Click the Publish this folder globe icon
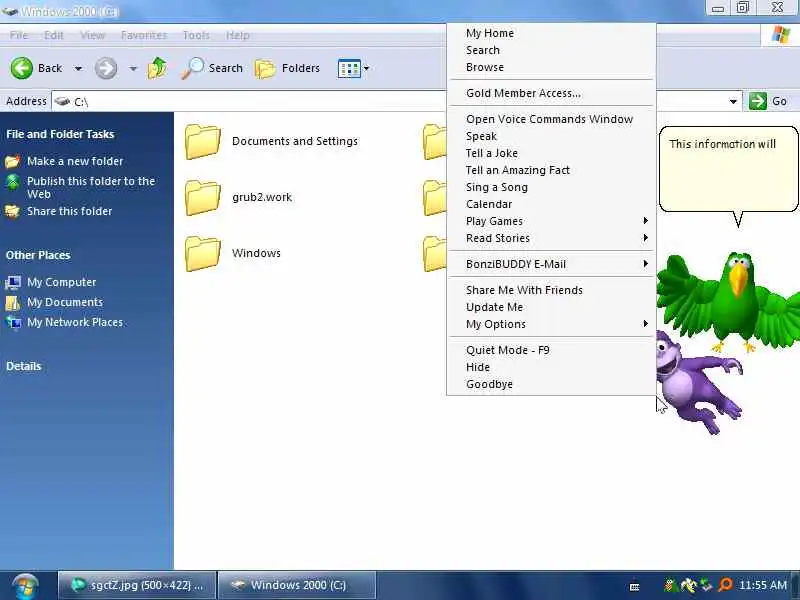This screenshot has width=800, height=600. click(12, 182)
